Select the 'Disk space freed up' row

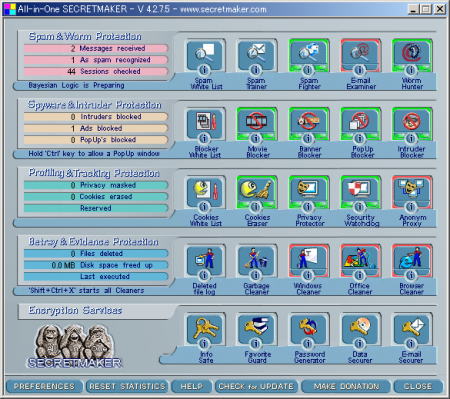[96, 265]
